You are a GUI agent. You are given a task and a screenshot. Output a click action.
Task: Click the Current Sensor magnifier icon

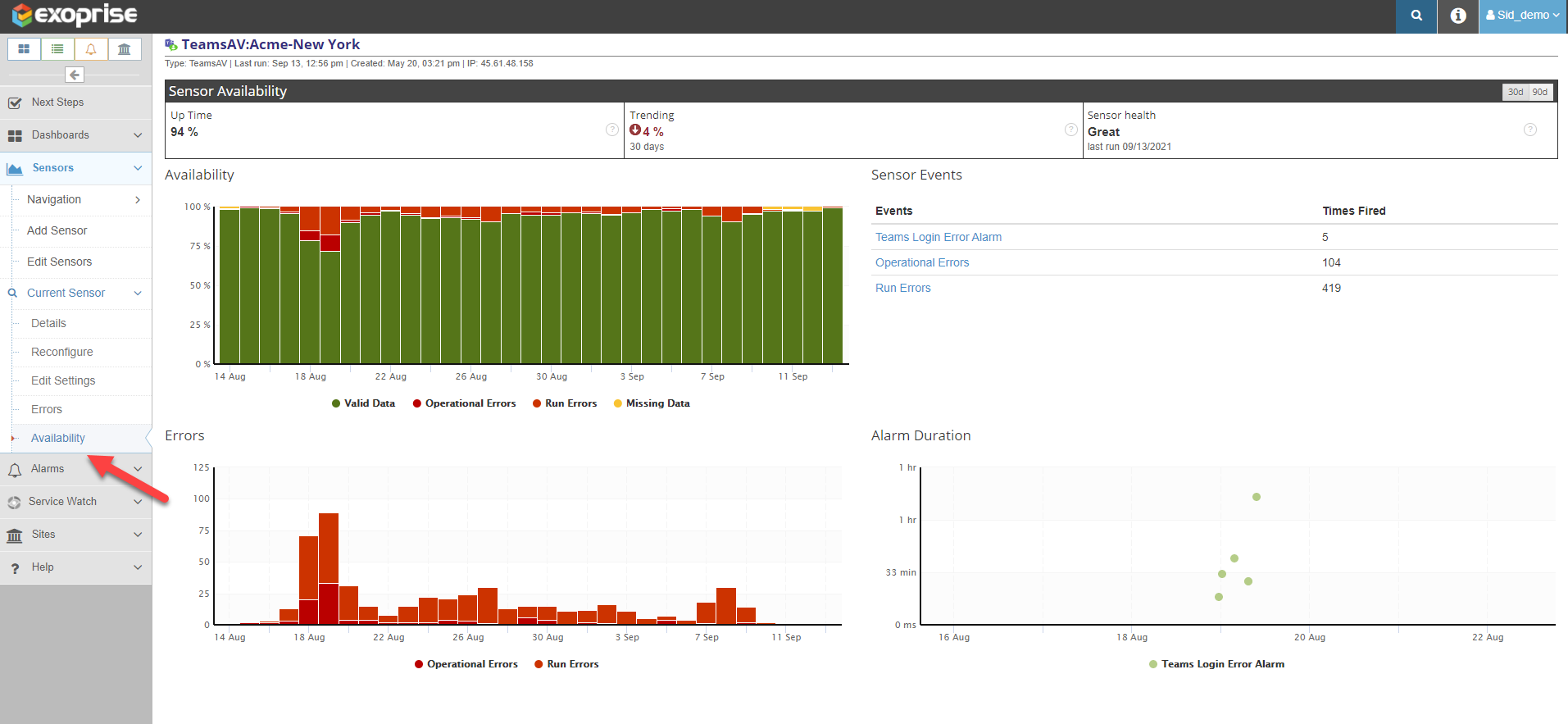(12, 293)
